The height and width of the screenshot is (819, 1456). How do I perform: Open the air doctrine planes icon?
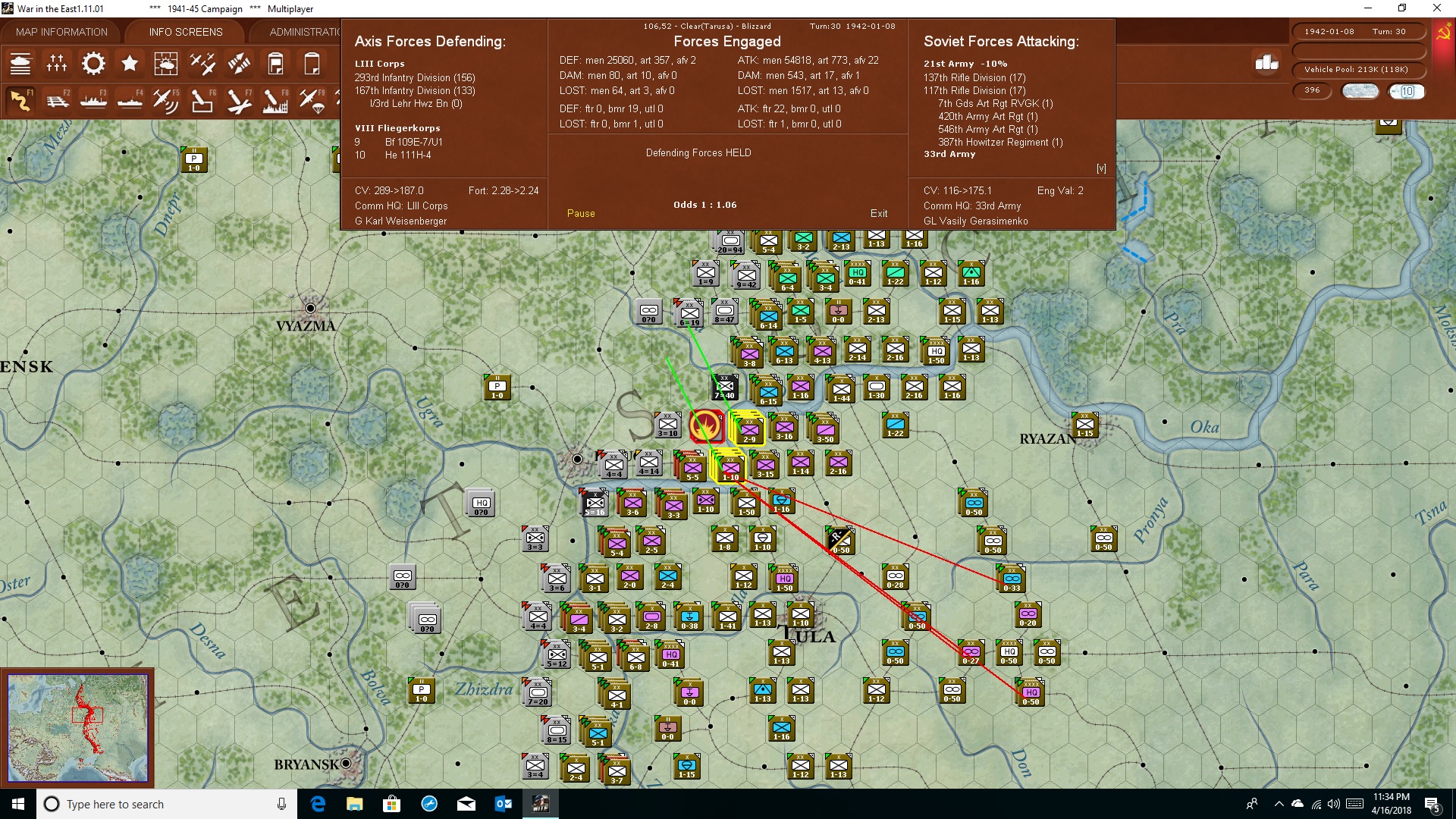(x=202, y=64)
